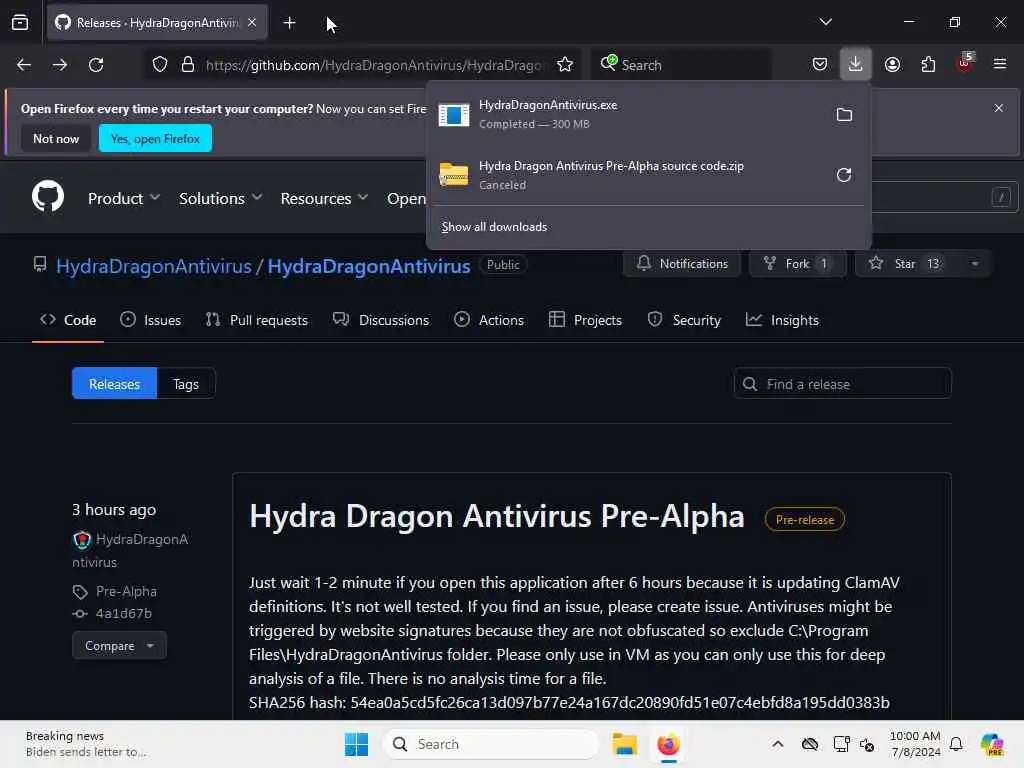Switch to the Issues tab
The width and height of the screenshot is (1024, 768).
[151, 320]
